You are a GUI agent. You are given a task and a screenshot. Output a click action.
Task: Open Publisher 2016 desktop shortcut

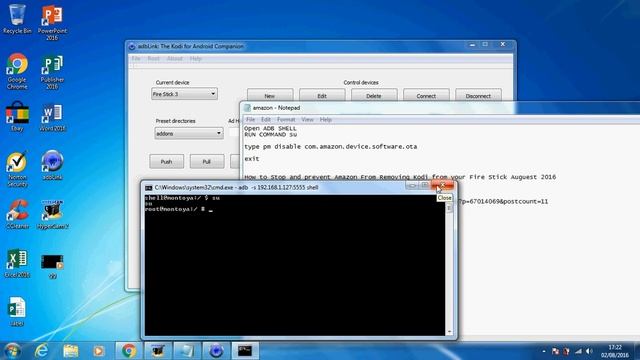52,72
